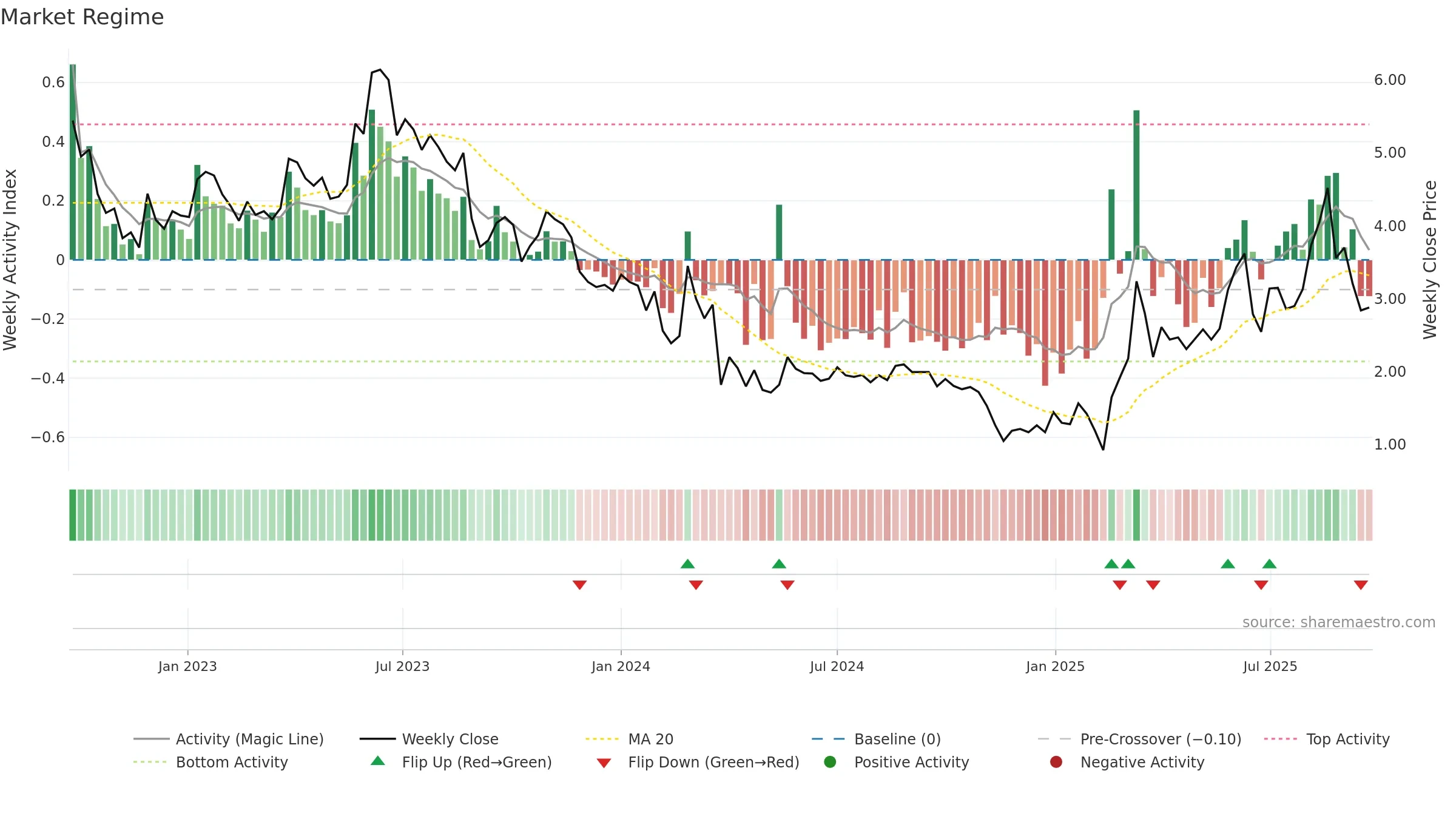Image resolution: width=1456 pixels, height=819 pixels.
Task: Toggle the Pre-Crossover (−0.10) legend entry
Action: click(1140, 739)
